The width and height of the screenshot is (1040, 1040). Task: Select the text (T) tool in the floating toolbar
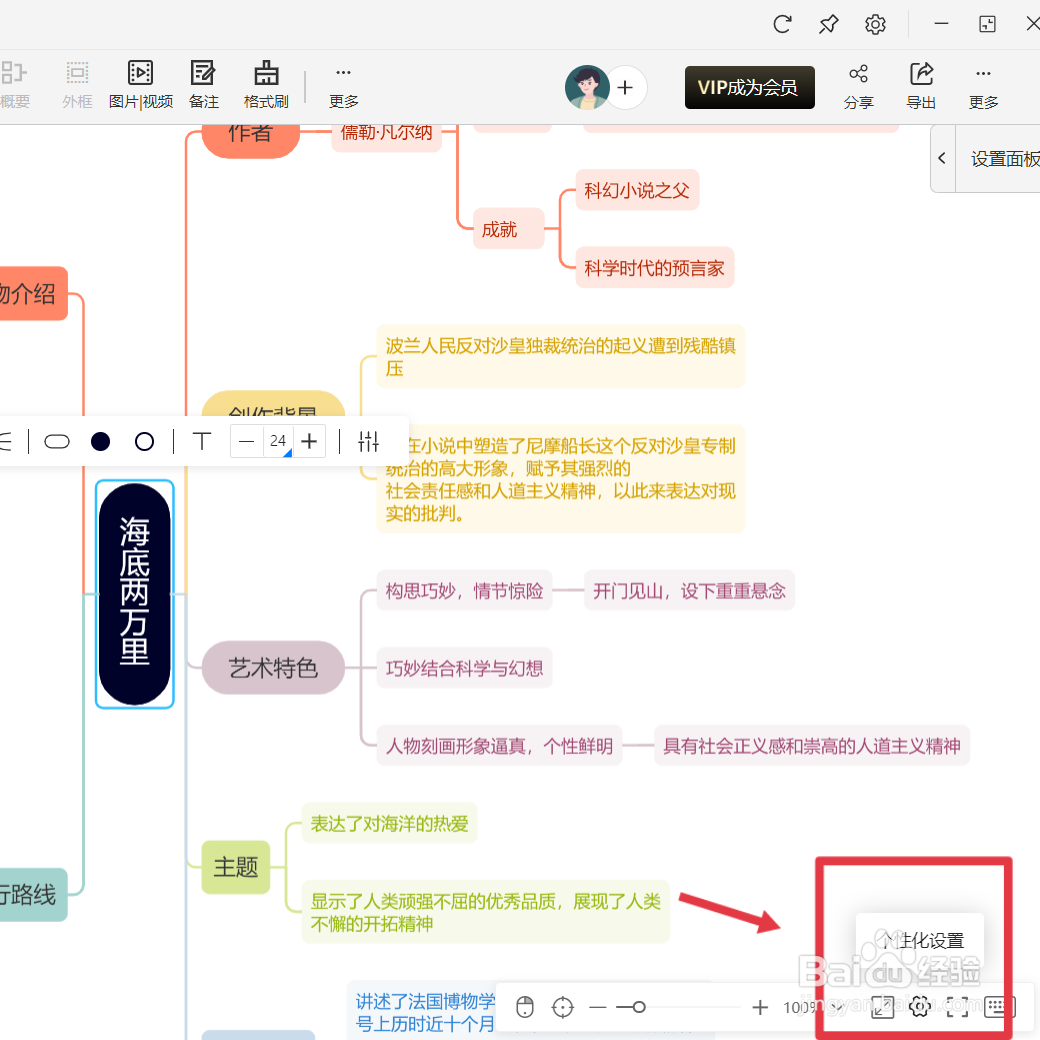pos(201,441)
